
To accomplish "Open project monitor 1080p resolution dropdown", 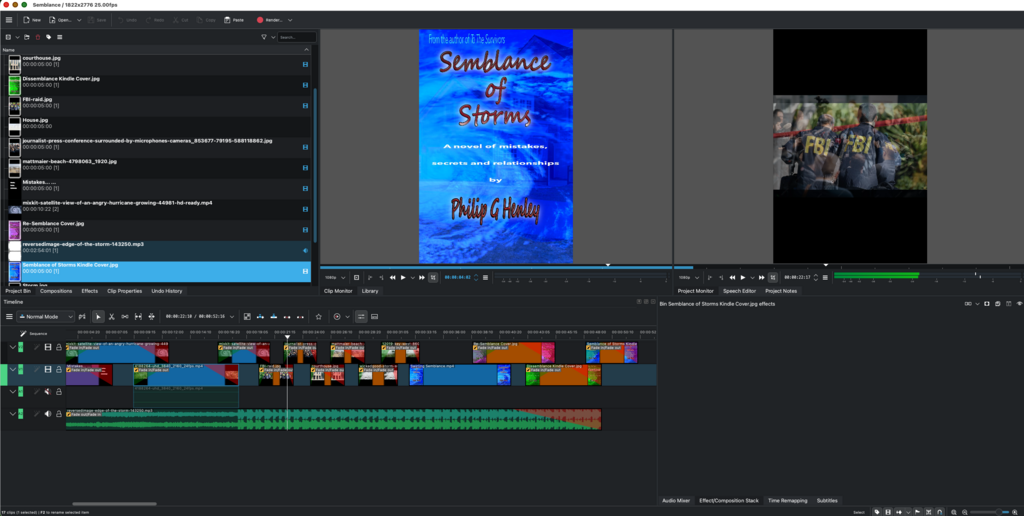I will click(x=688, y=278).
